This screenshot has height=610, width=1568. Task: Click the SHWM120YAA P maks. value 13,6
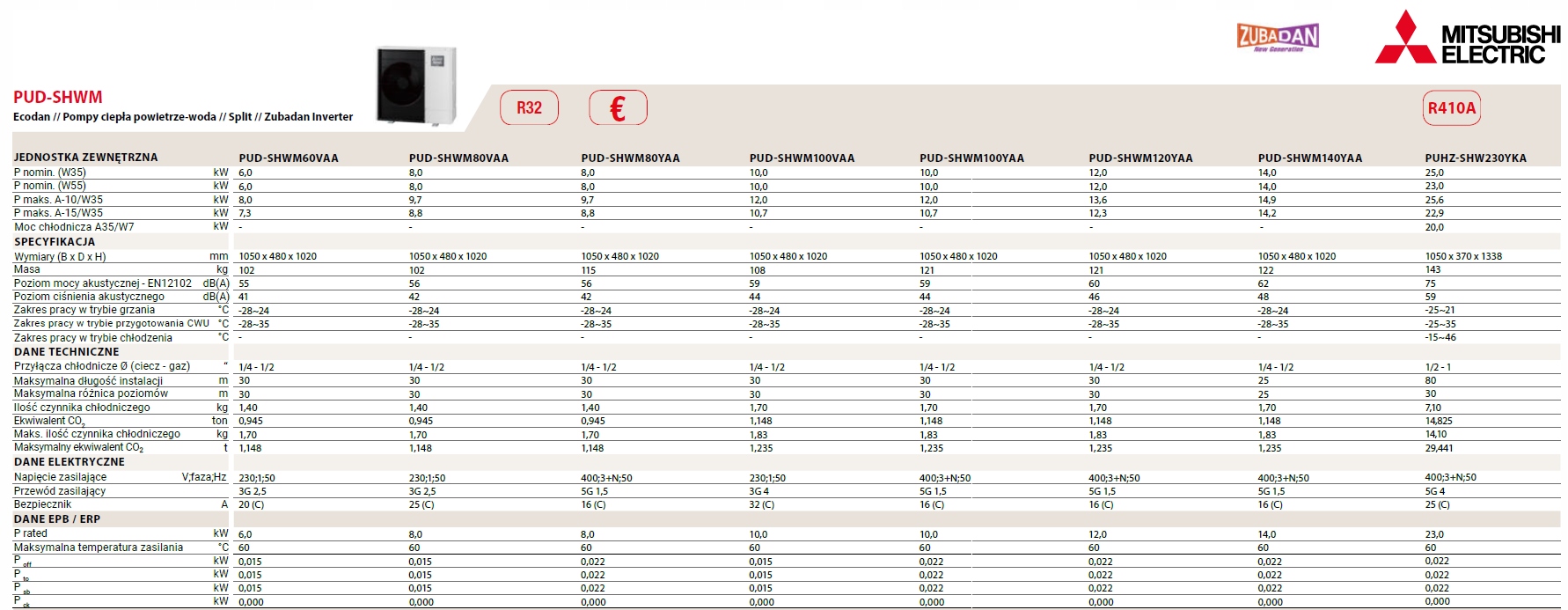click(x=1097, y=200)
